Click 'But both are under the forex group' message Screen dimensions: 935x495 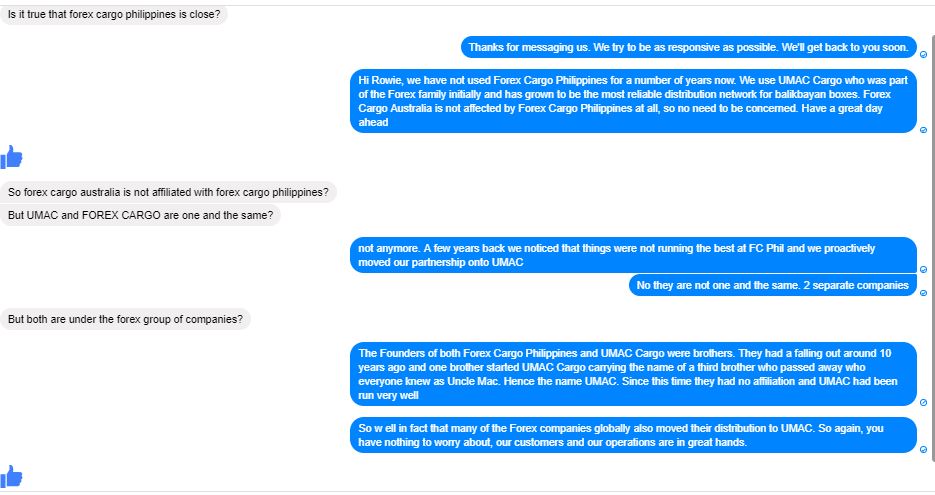coord(125,319)
